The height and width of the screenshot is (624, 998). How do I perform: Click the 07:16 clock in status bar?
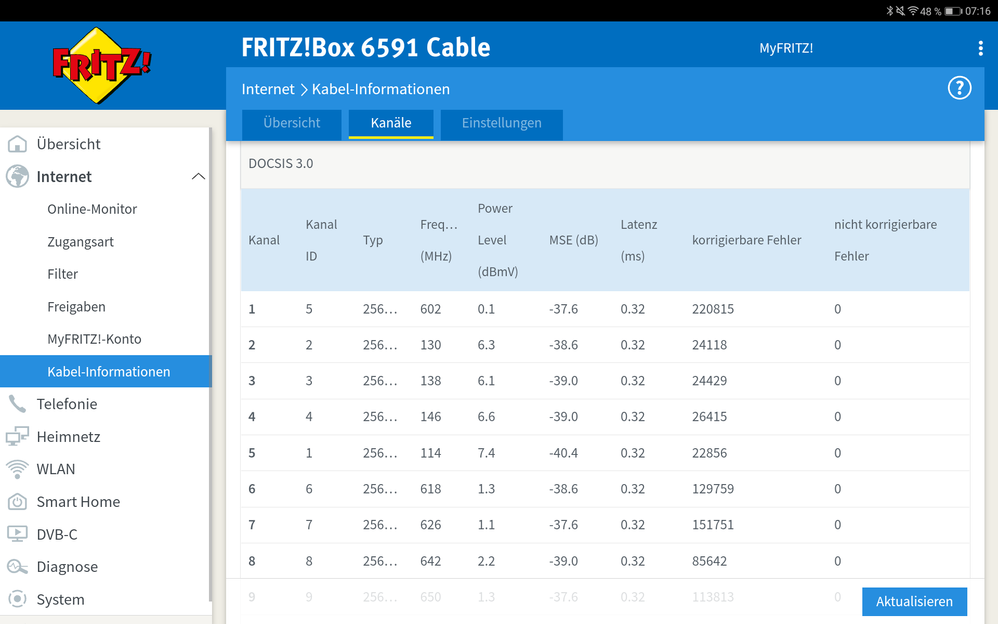(978, 11)
